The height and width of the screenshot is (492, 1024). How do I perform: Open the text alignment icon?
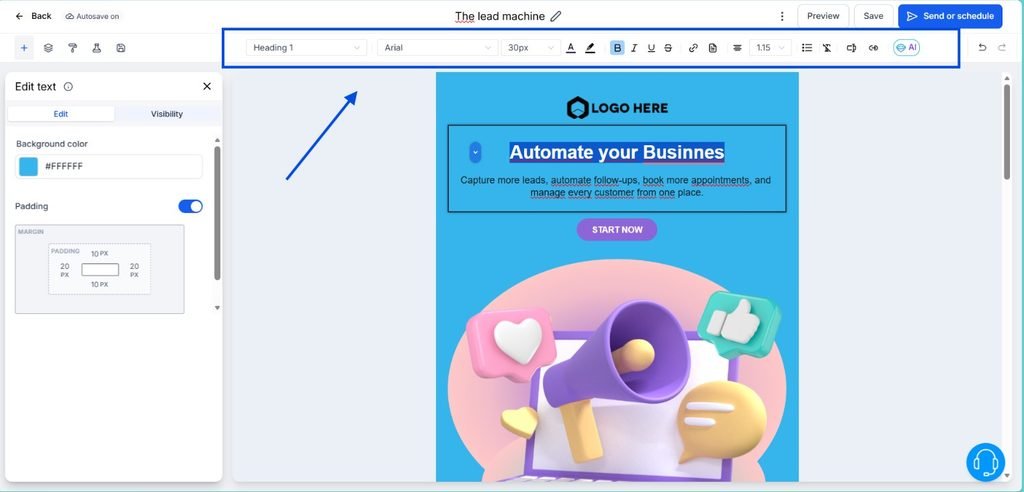[x=737, y=48]
